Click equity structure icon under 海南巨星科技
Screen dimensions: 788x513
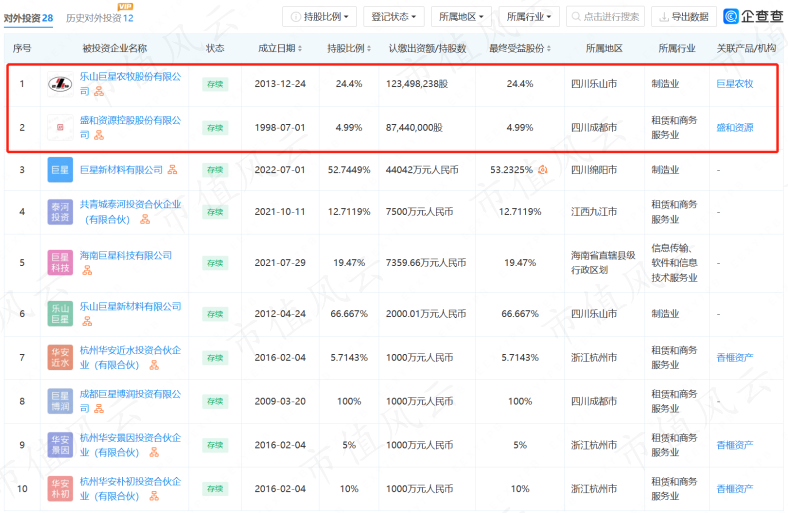click(x=87, y=271)
